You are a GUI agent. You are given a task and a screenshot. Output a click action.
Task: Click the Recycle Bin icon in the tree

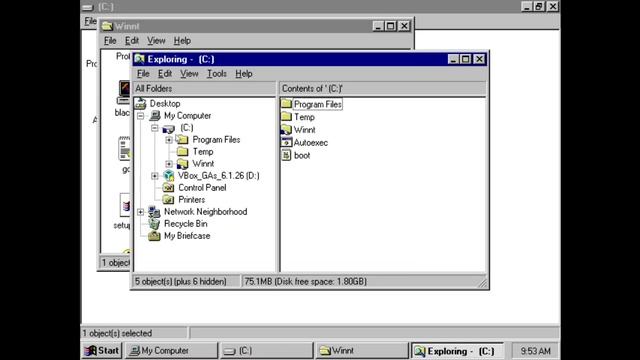(154, 224)
